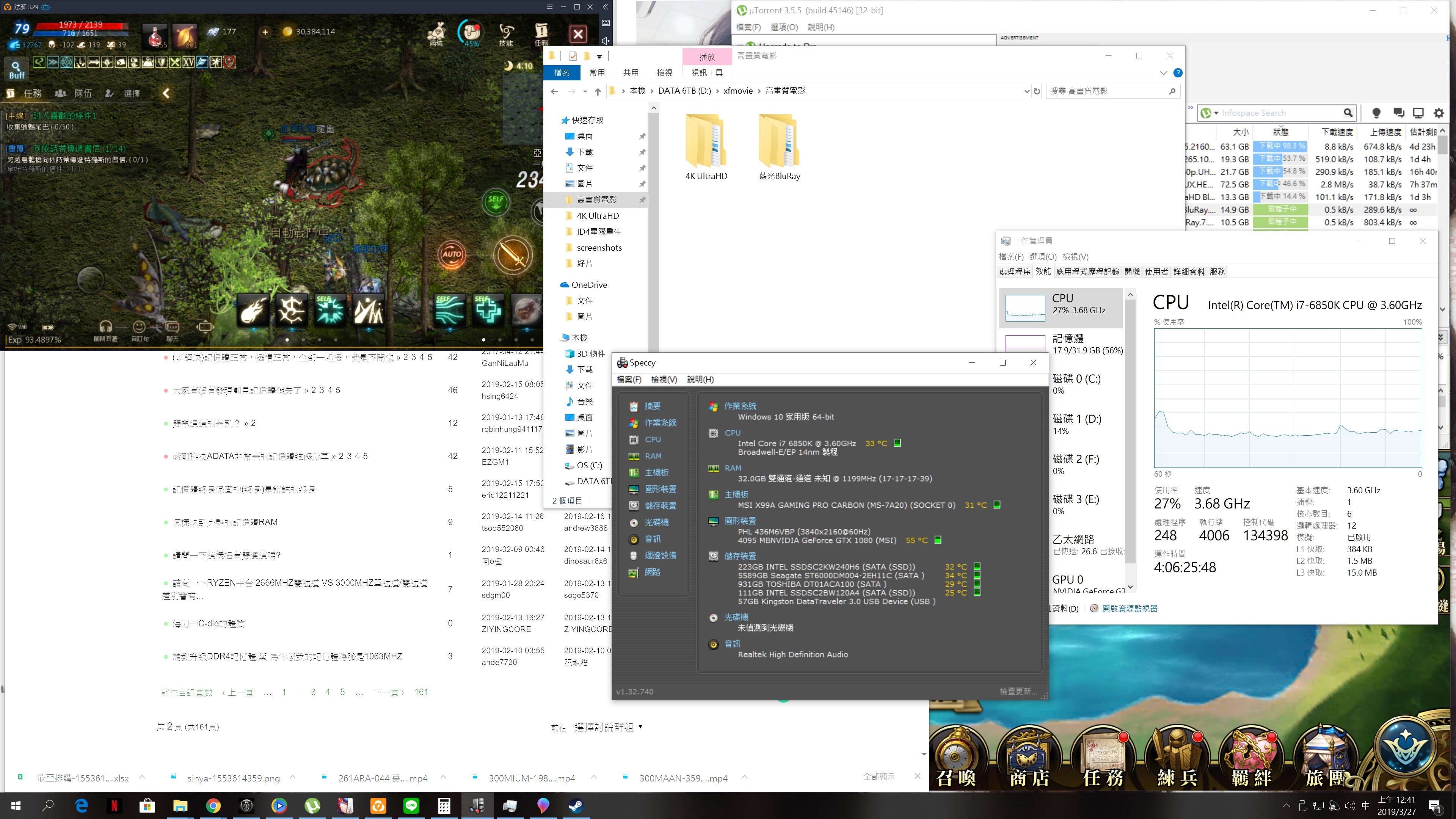1456x819 pixels.
Task: Expand Explorer ribbon chevron
Action: coord(1163,72)
